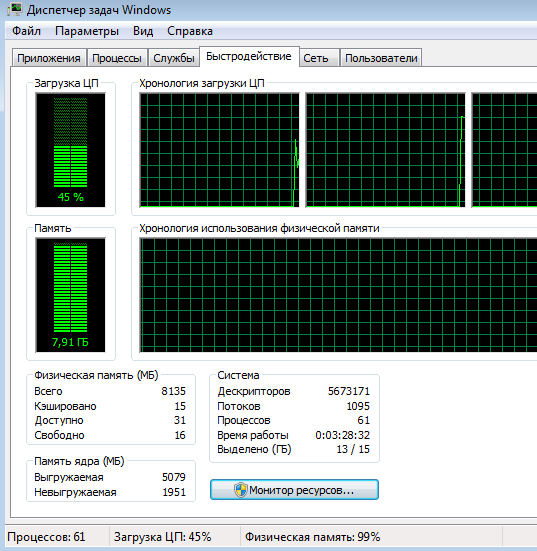The image size is (537, 551).
Task: Switch to the Службы tab
Action: coord(174,58)
